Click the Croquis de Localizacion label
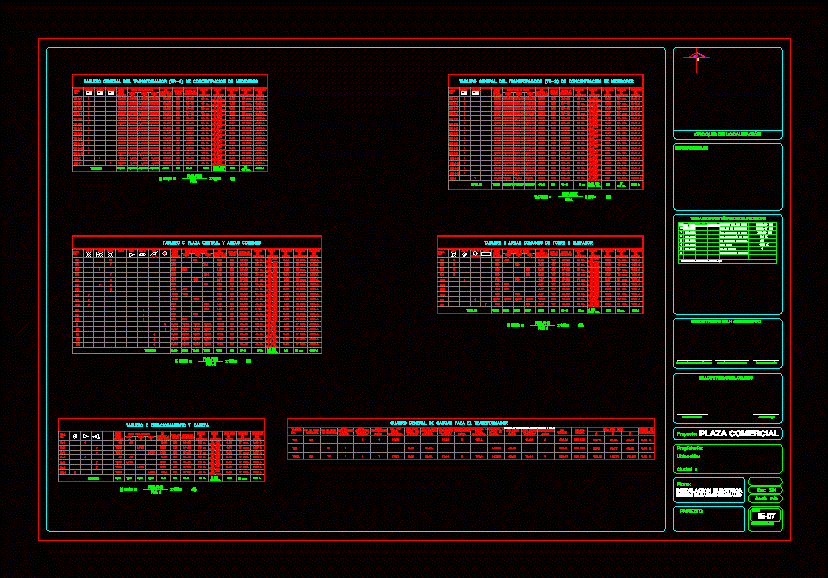This screenshot has width=828, height=578. click(727, 133)
